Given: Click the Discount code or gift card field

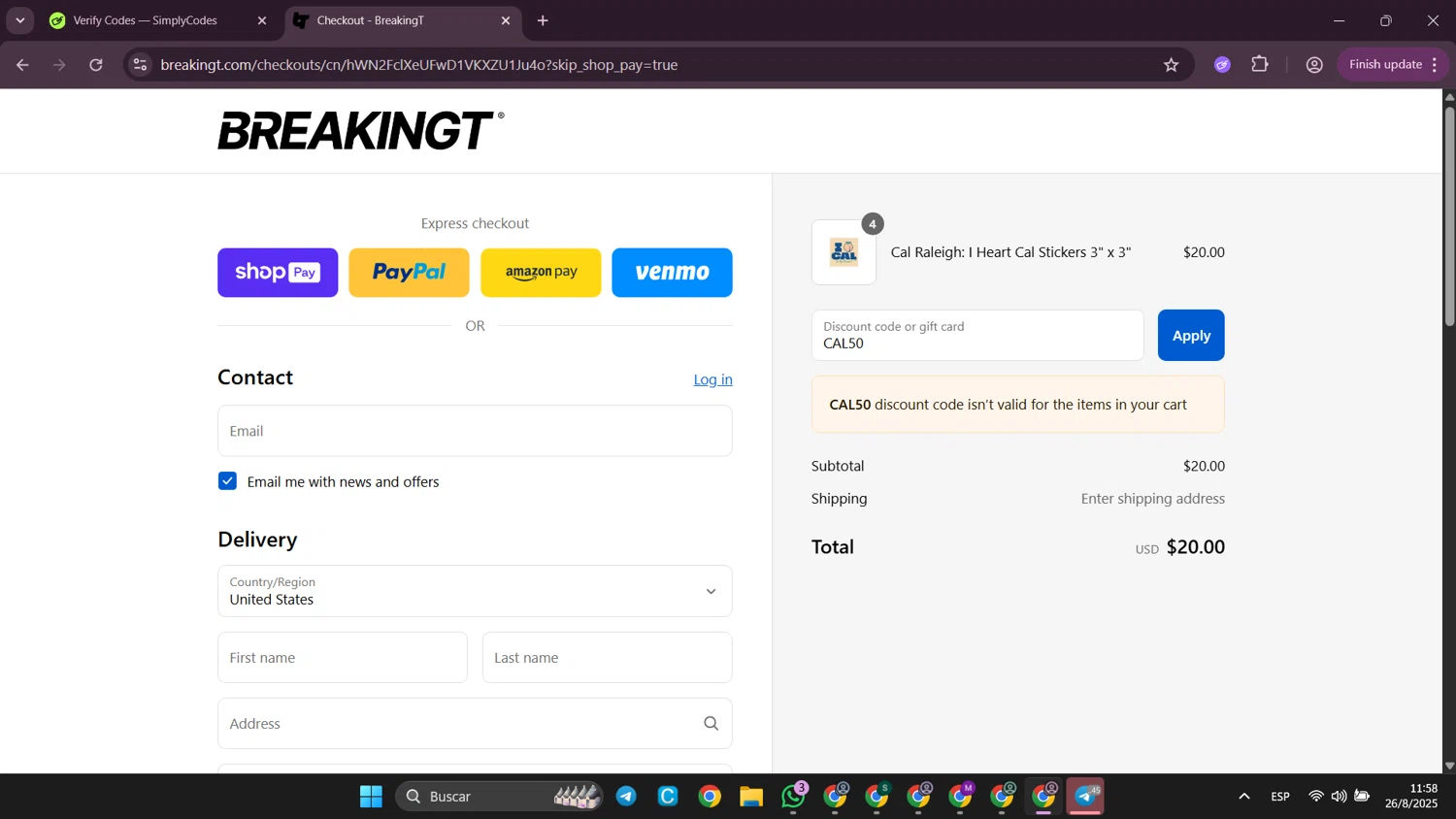Looking at the screenshot, I should tap(977, 335).
